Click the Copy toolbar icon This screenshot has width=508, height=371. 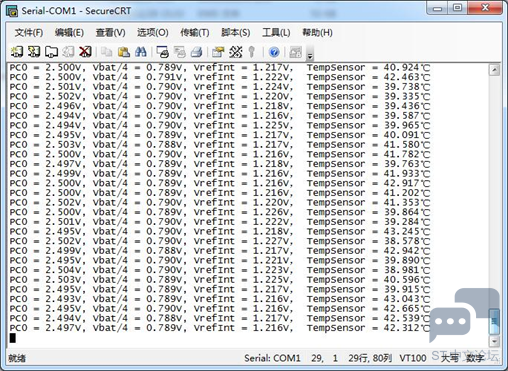click(107, 52)
